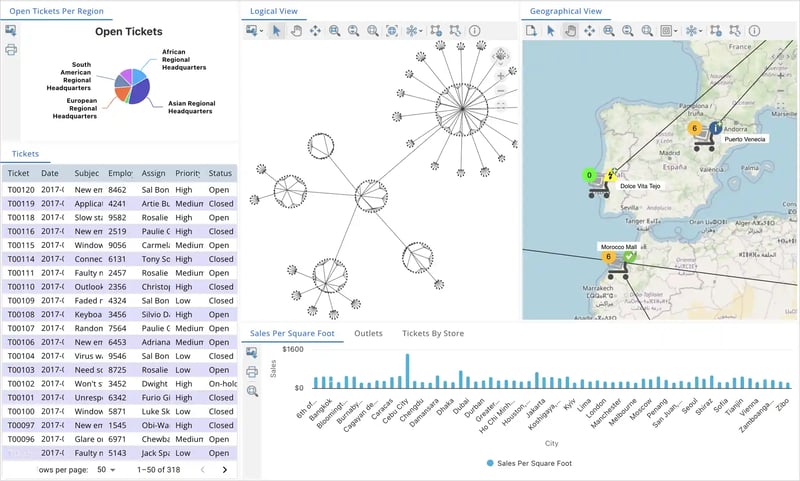Click edit link icon in Logical View toolbar
Viewport: 800px width, 481px height.
455,31
